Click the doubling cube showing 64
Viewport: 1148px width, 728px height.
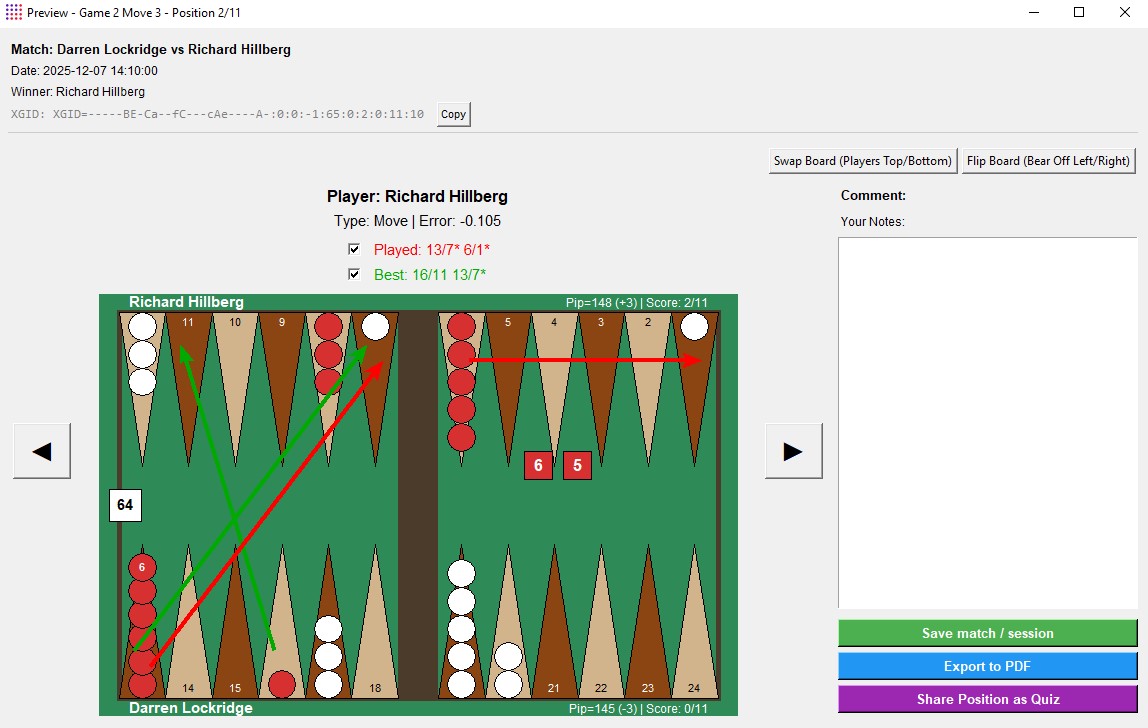pyautogui.click(x=125, y=505)
